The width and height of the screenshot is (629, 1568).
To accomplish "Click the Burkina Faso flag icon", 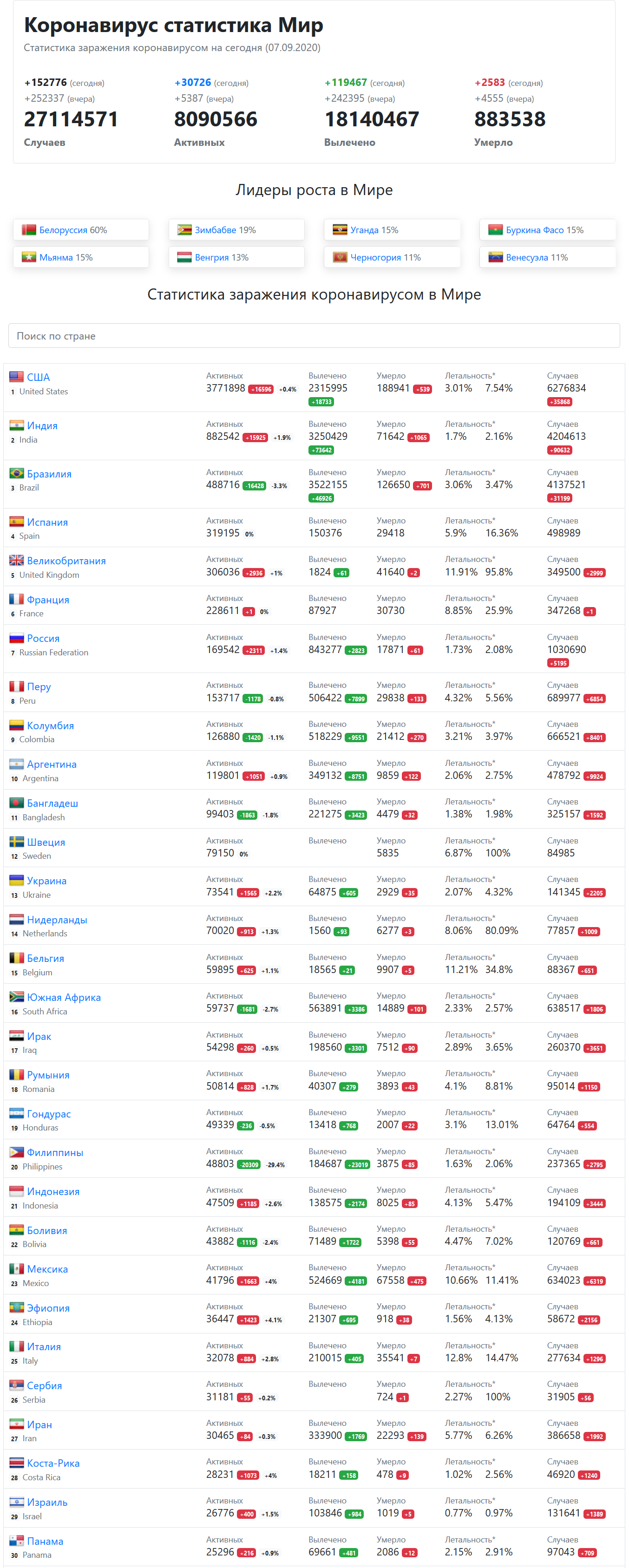I will 496,229.
